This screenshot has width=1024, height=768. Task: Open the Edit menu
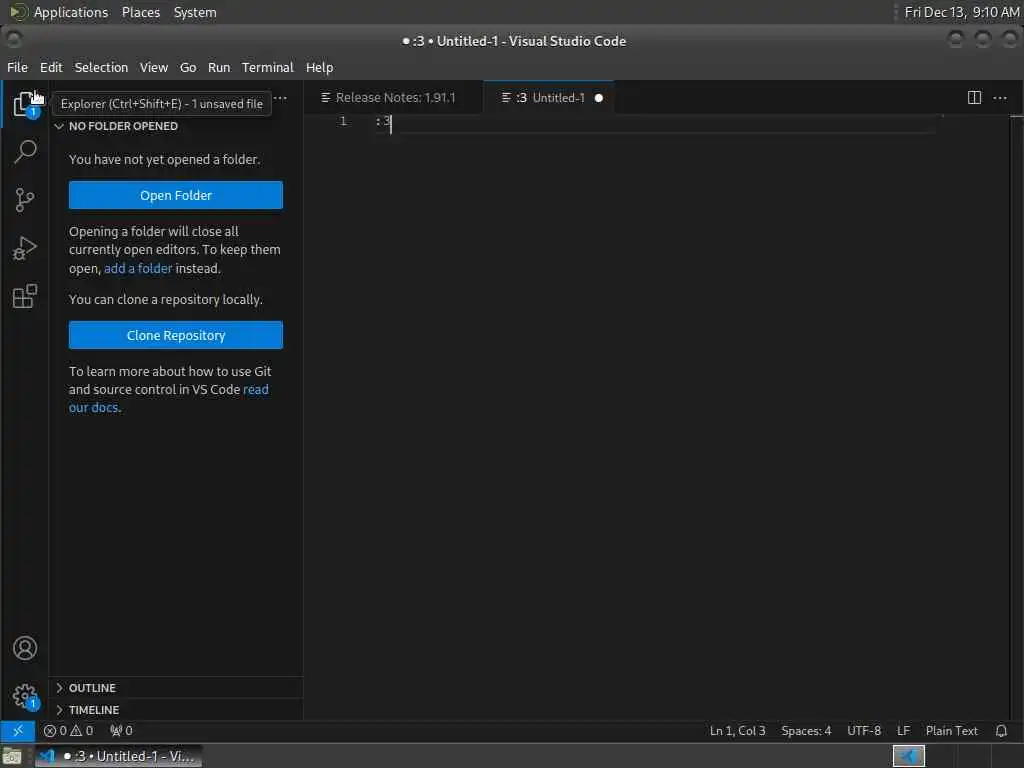[x=51, y=67]
